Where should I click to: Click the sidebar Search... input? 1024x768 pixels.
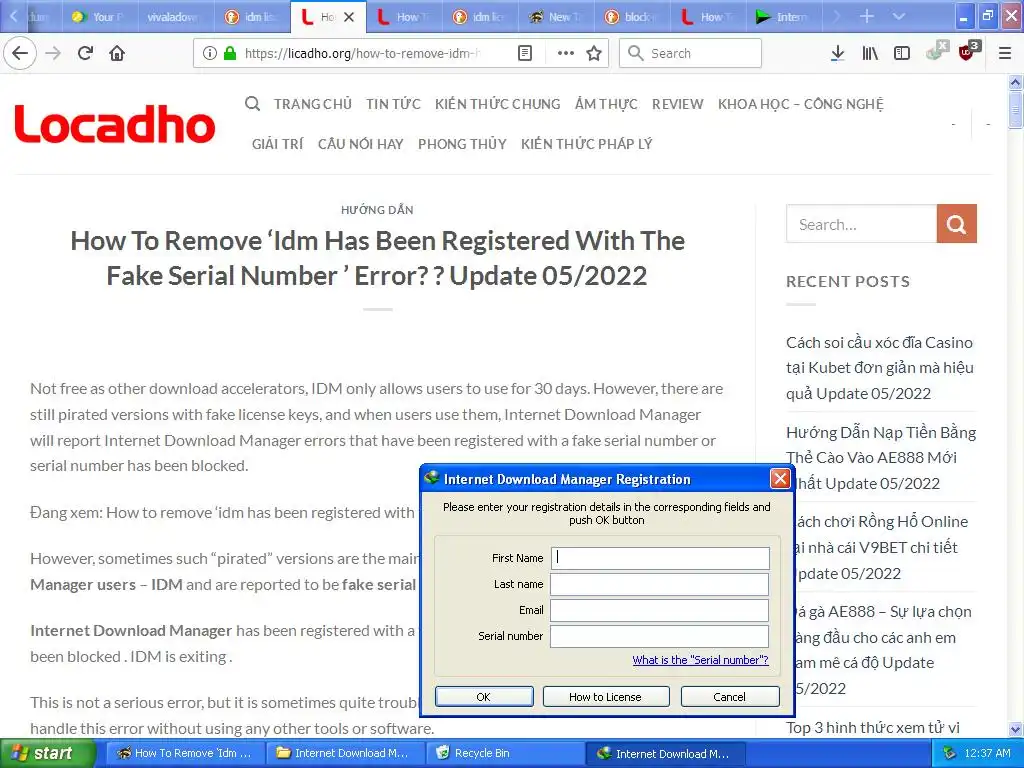(861, 224)
